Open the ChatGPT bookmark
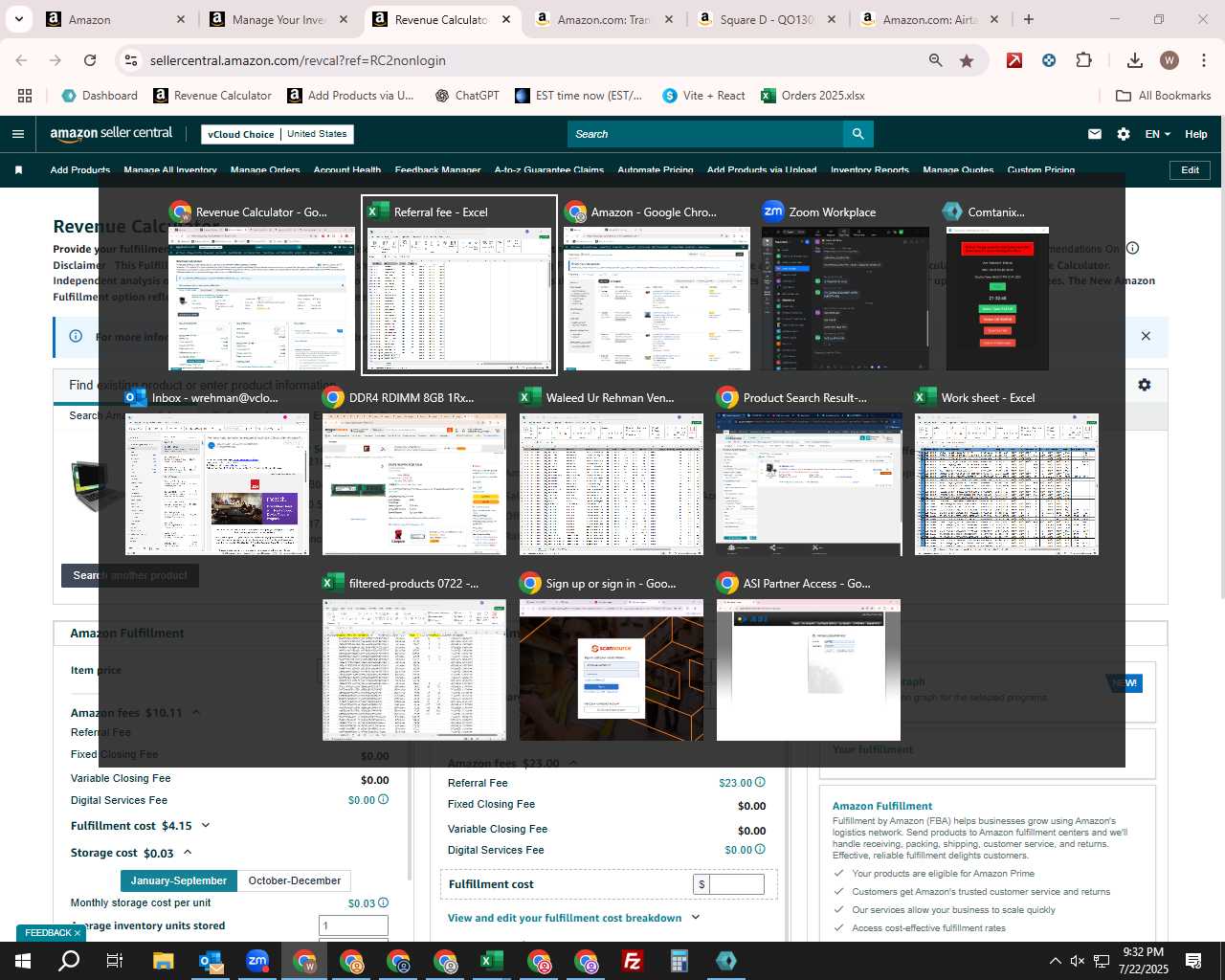 pos(467,96)
